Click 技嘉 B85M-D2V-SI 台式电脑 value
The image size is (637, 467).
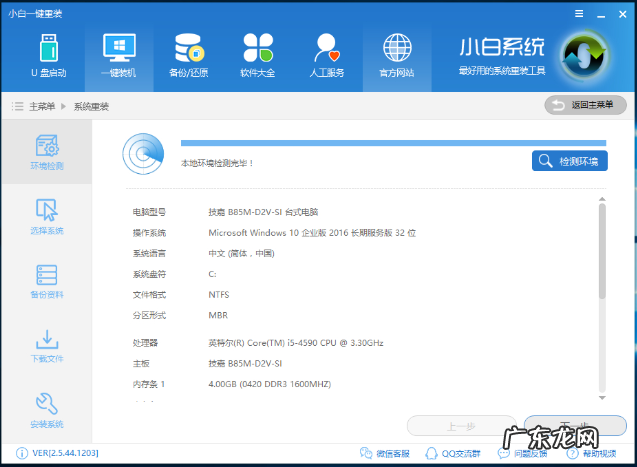point(263,212)
